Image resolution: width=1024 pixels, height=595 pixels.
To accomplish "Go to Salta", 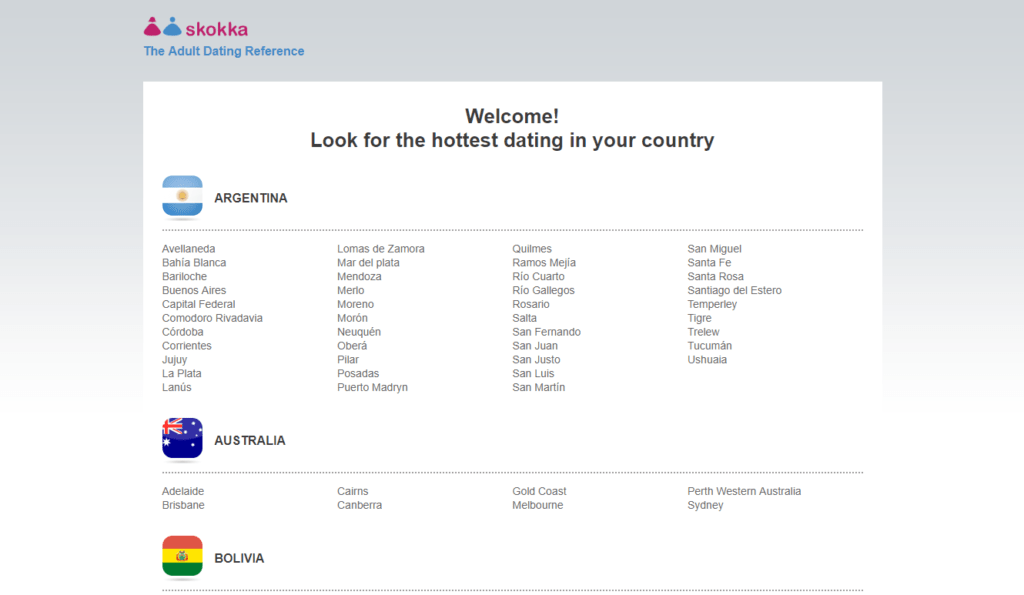I will [524, 318].
